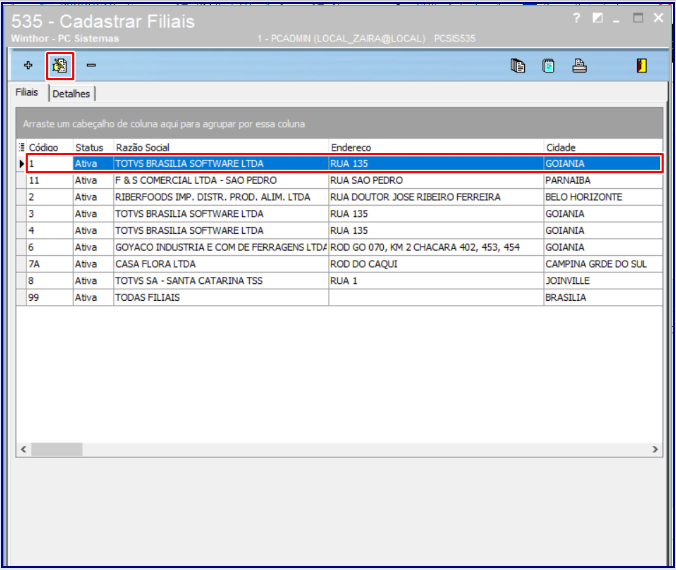The width and height of the screenshot is (676, 570).
Task: Select row with code 4
Action: pyautogui.click(x=344, y=231)
